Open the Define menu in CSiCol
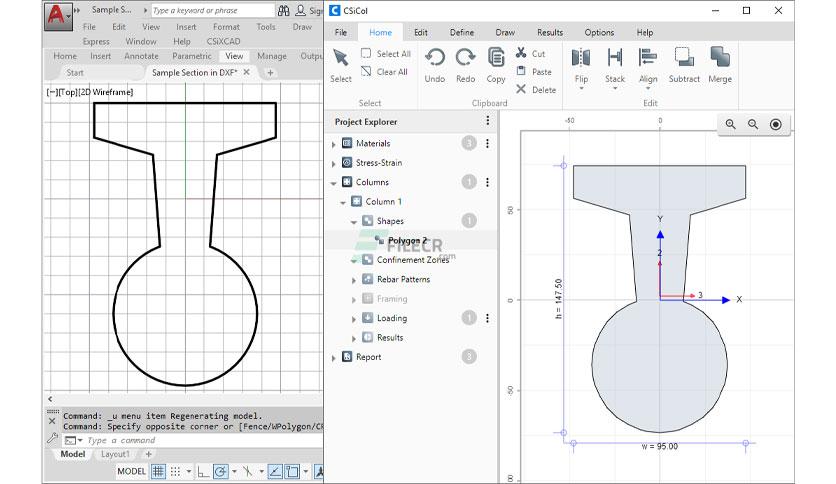Image resolution: width=836 pixels, height=484 pixels. pyautogui.click(x=462, y=33)
